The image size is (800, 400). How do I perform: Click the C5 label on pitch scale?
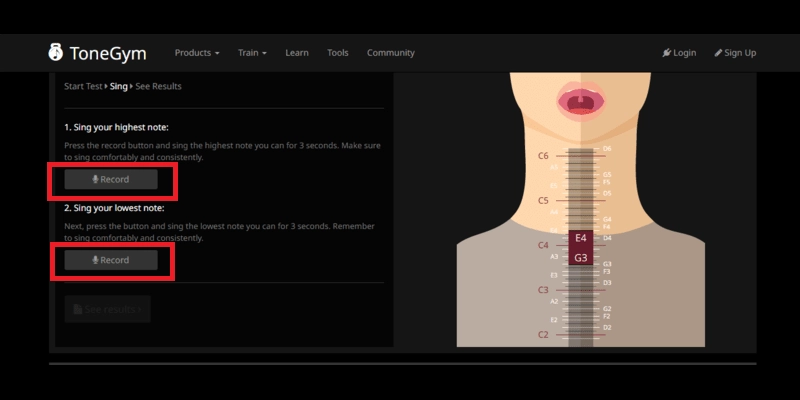click(x=543, y=200)
